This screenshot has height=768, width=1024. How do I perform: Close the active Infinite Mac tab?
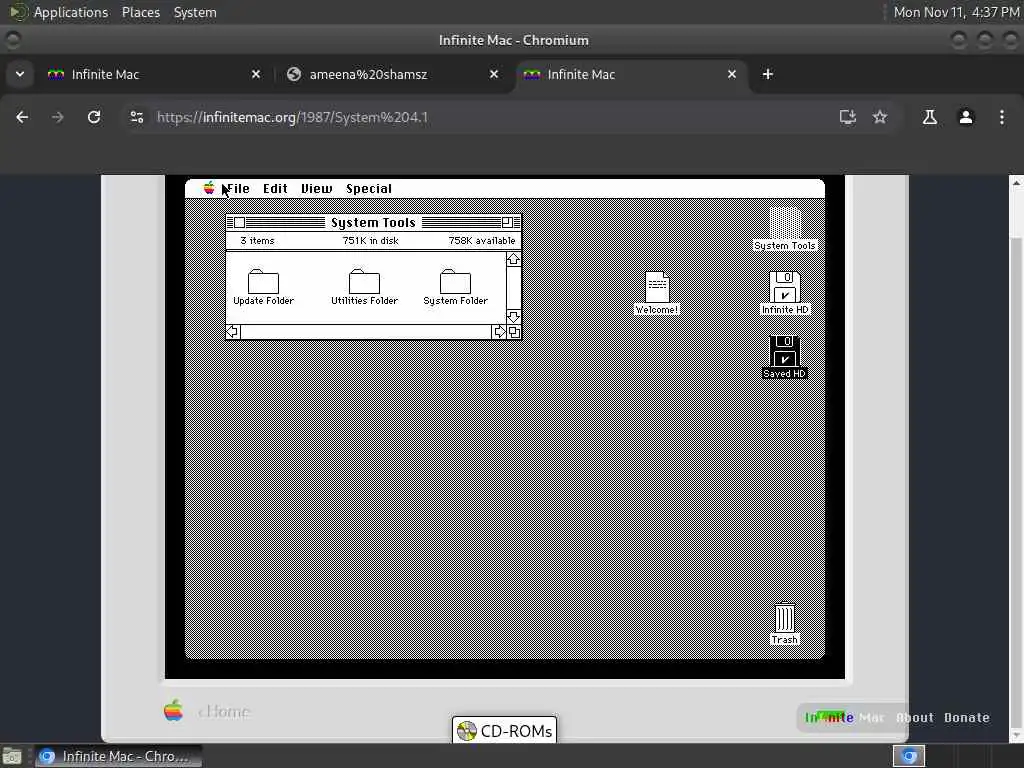point(731,74)
